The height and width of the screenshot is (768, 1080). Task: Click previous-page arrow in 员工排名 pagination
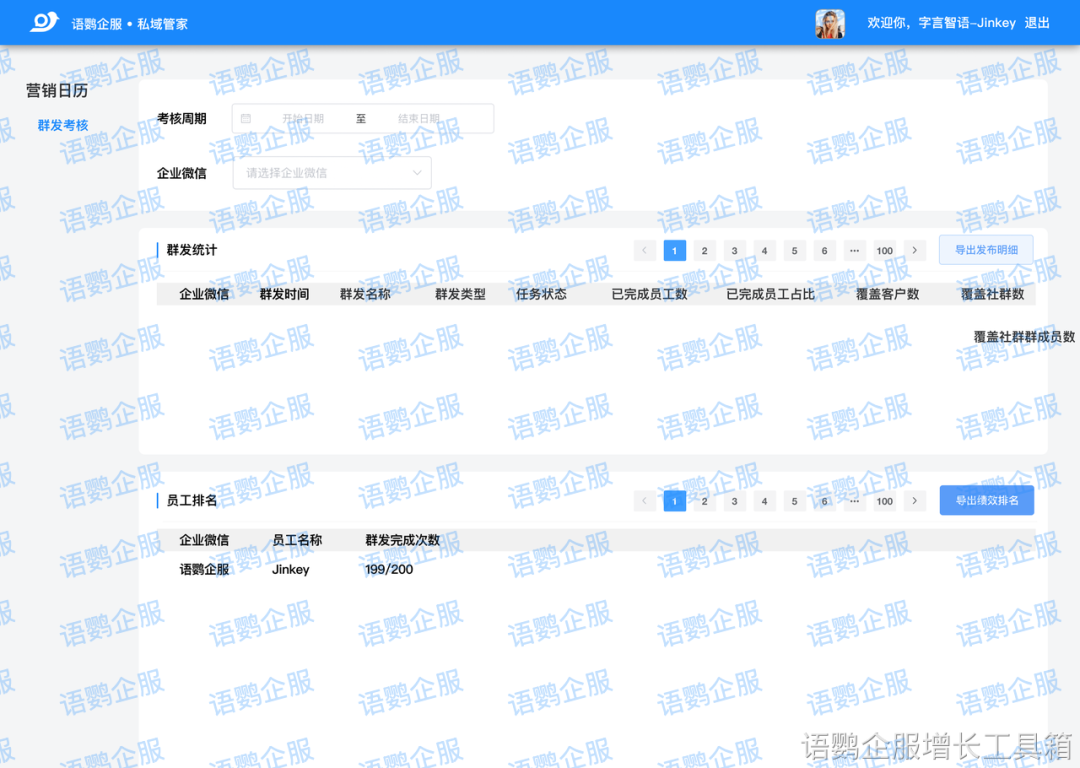(644, 500)
